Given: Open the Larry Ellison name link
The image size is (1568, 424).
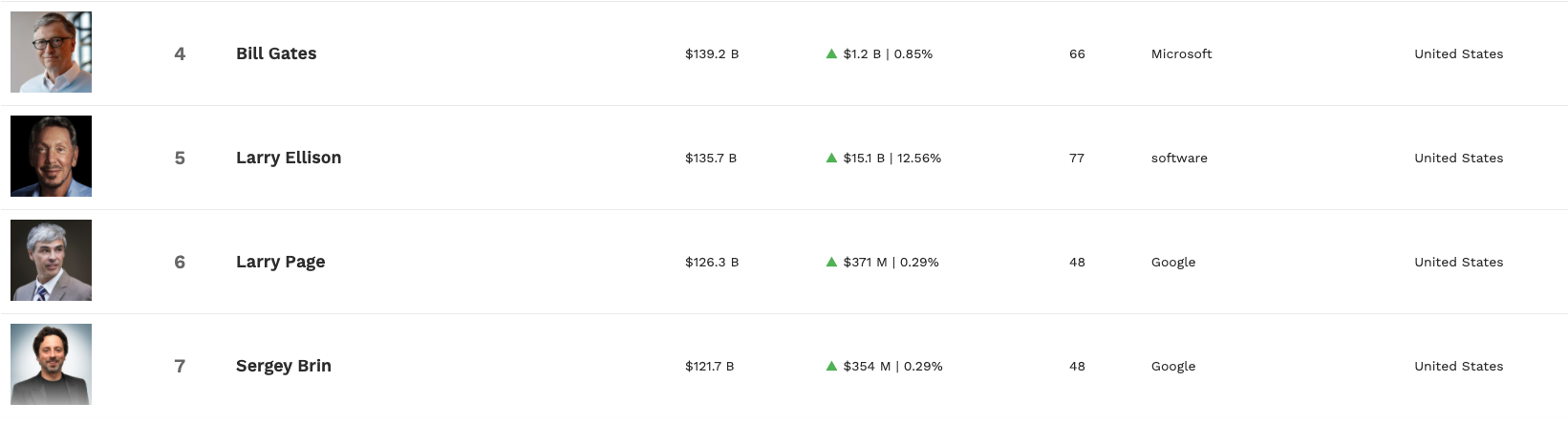Looking at the screenshot, I should 289,158.
